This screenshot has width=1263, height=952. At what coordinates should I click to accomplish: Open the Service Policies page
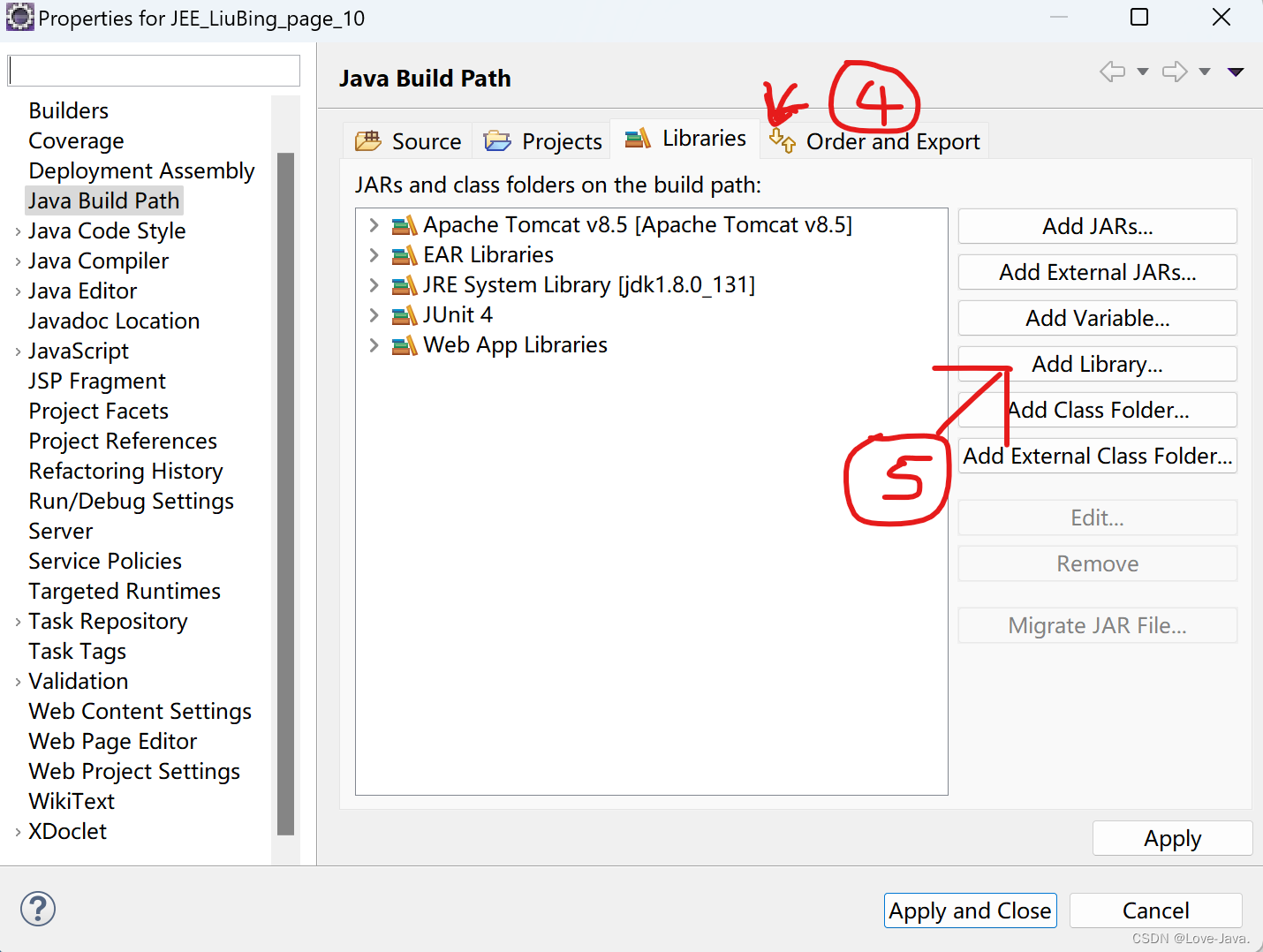click(x=105, y=561)
